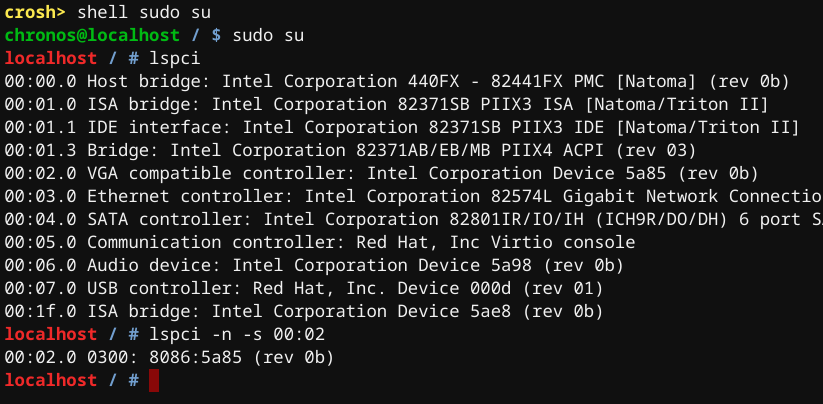Click the USB controller Device 000d line

pos(304,289)
